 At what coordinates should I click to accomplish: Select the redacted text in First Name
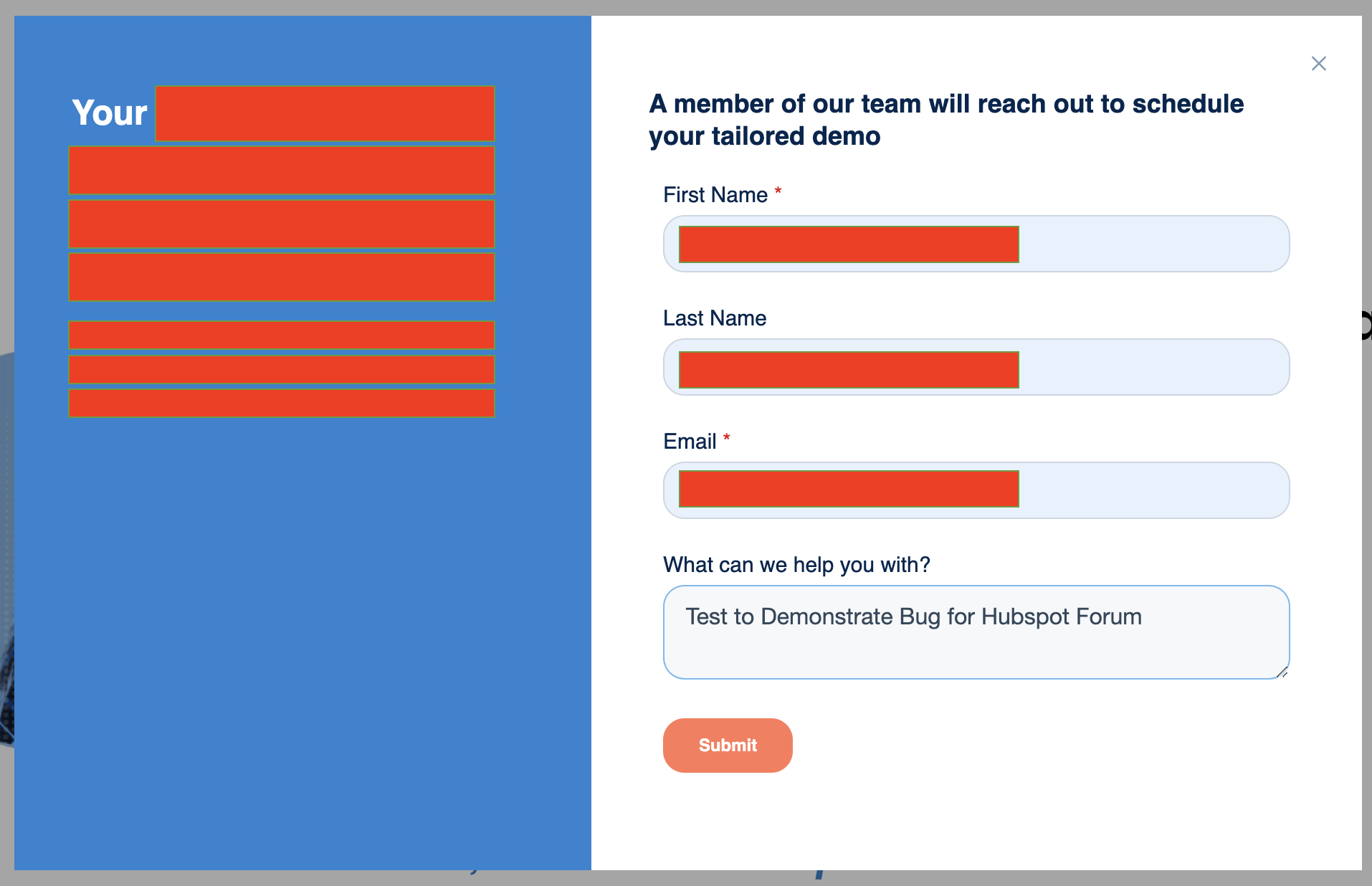point(848,245)
